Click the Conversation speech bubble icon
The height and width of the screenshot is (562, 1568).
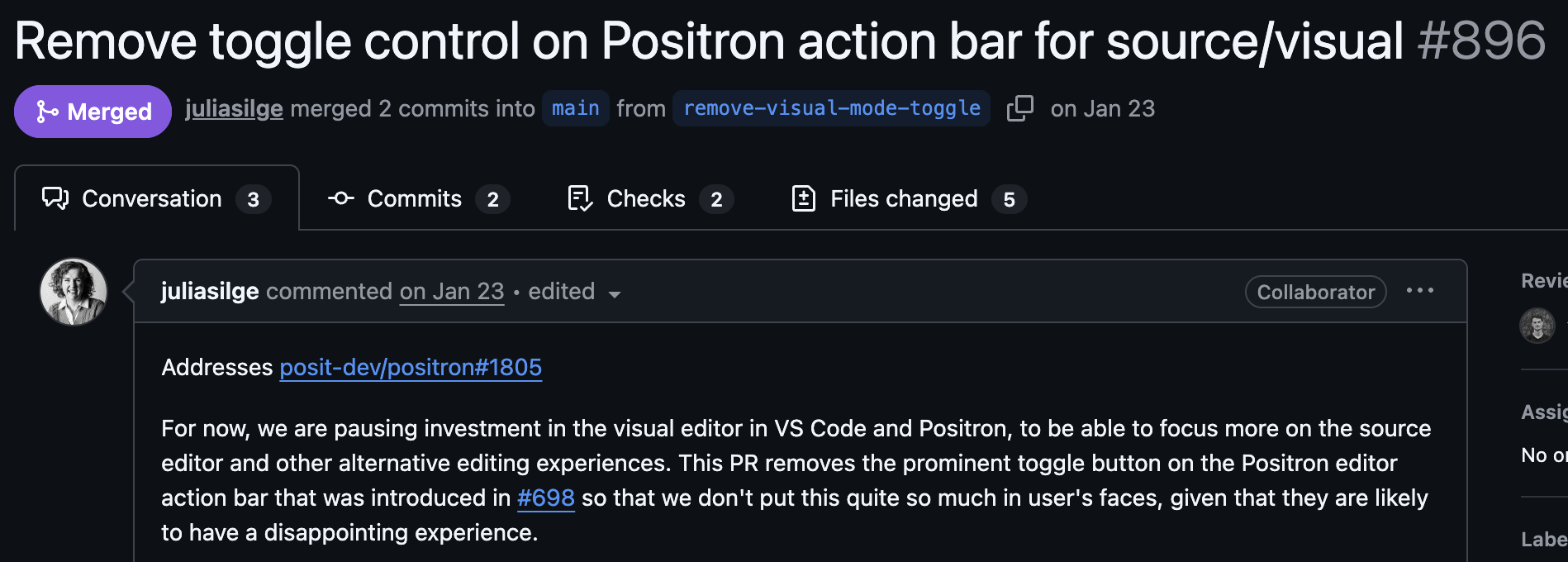point(55,198)
